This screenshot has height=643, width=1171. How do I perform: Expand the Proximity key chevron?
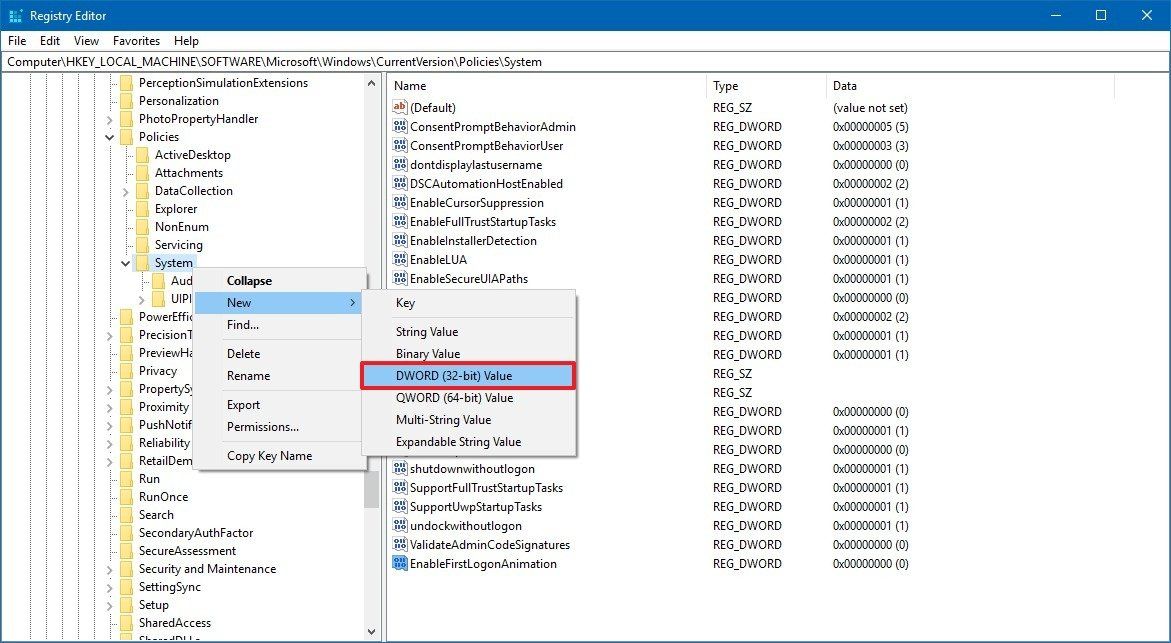(x=108, y=407)
